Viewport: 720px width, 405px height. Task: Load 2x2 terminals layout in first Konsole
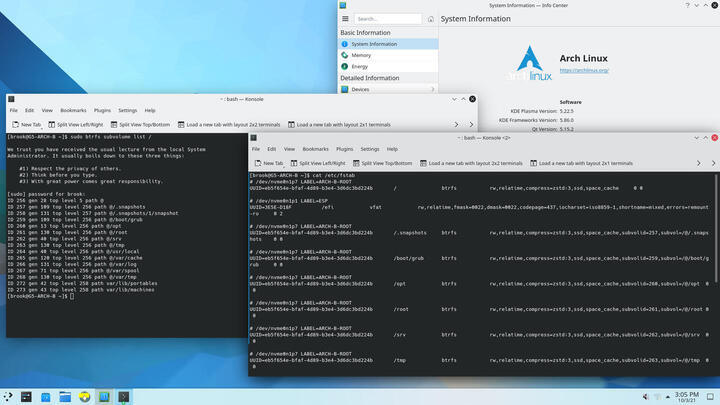(229, 125)
